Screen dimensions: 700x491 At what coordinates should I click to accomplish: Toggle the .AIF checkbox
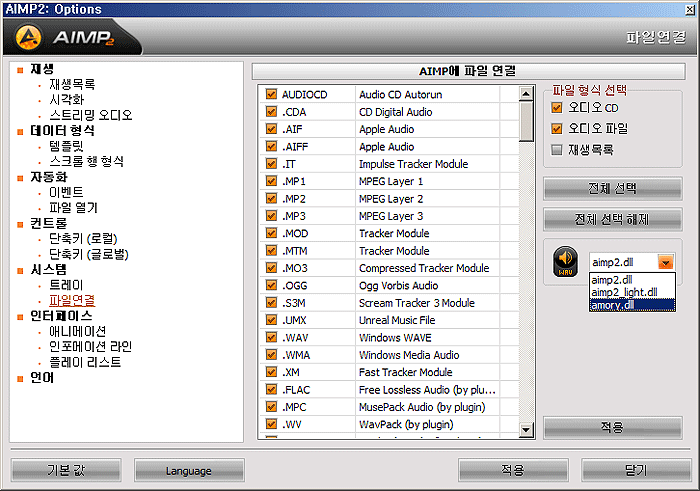[271, 129]
